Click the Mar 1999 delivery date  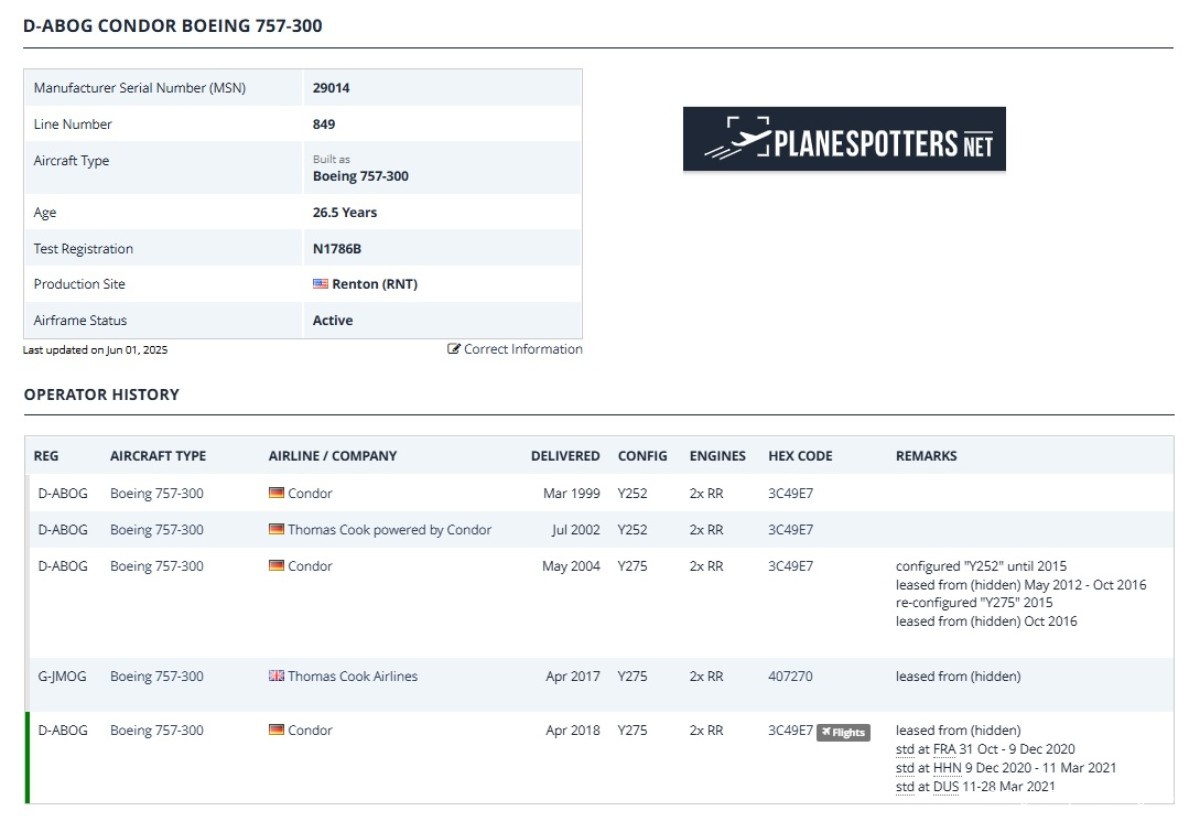[572, 493]
